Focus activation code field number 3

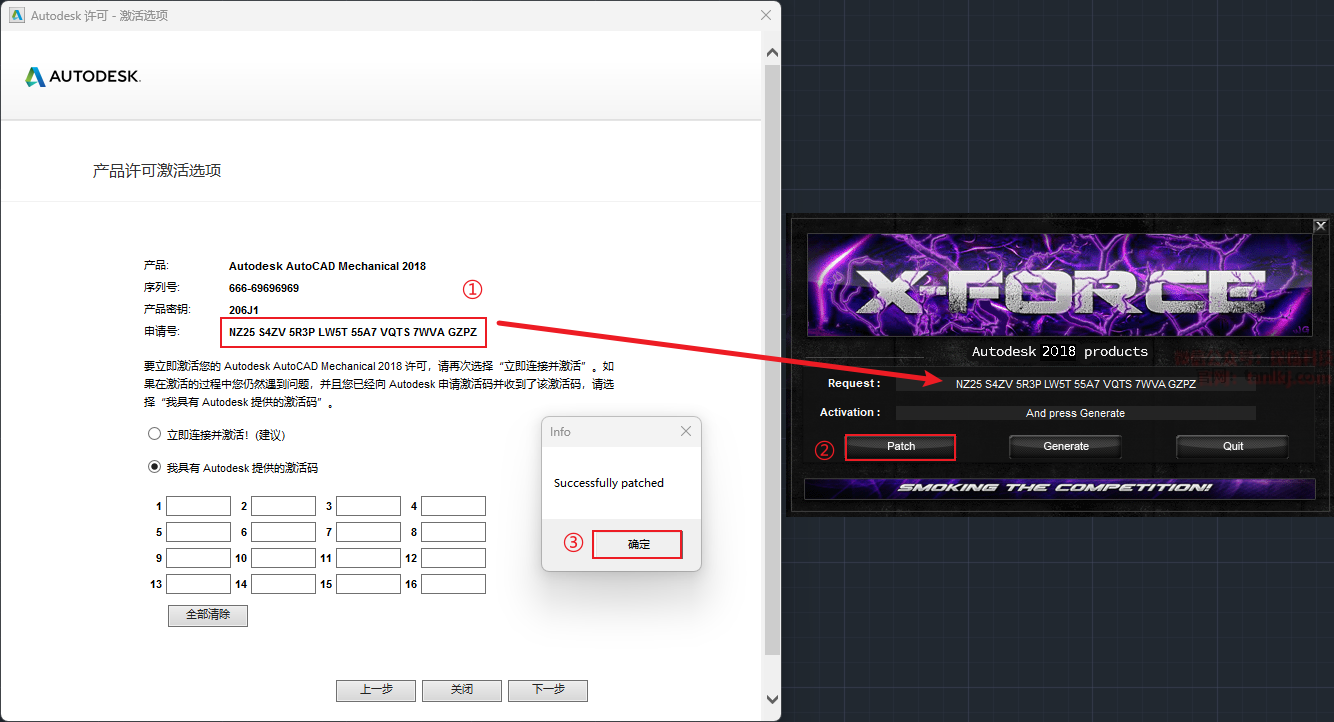[368, 506]
